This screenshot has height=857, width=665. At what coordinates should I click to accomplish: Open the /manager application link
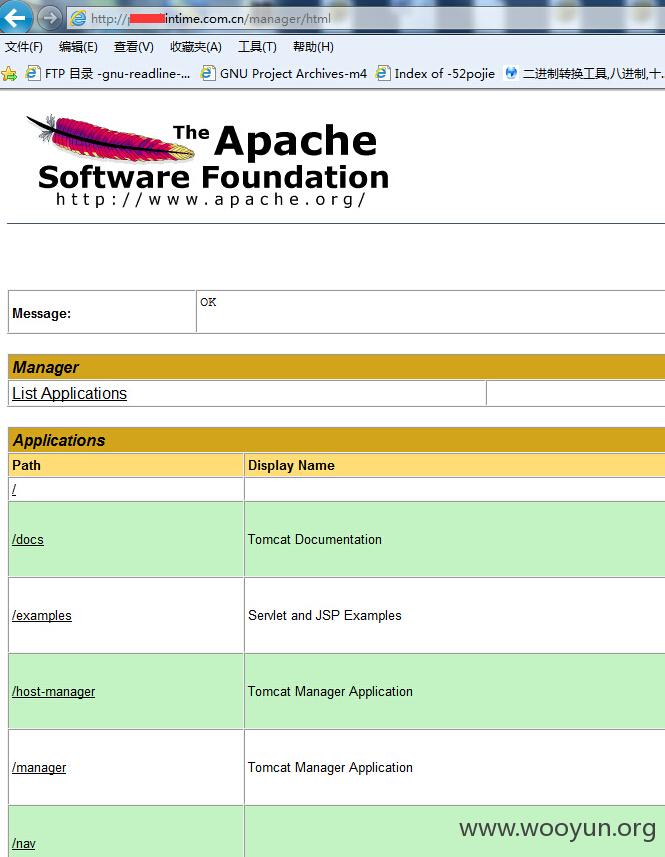click(39, 767)
